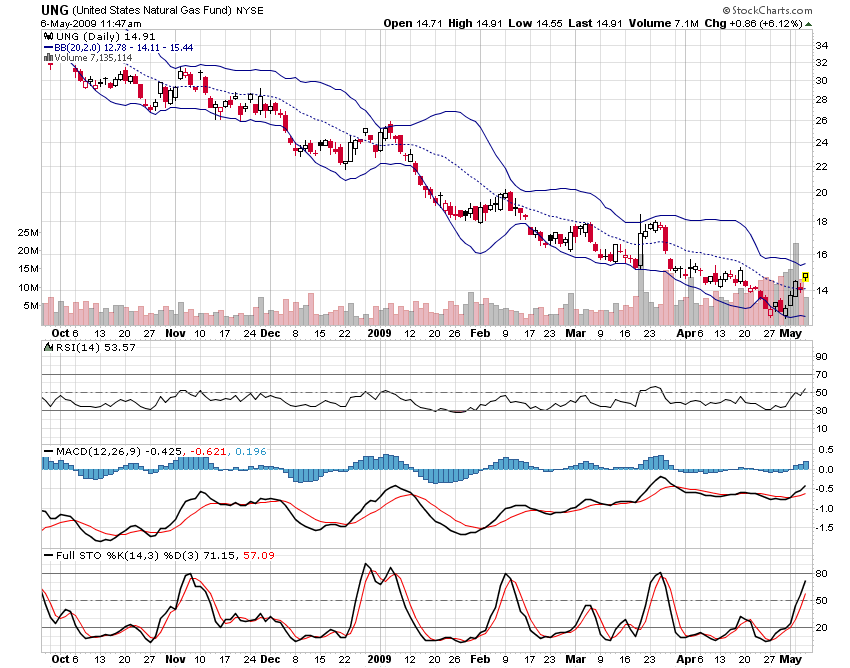This screenshot has width=850, height=668.
Task: Click the Feb label under the stochastic panel
Action: pyautogui.click(x=480, y=659)
